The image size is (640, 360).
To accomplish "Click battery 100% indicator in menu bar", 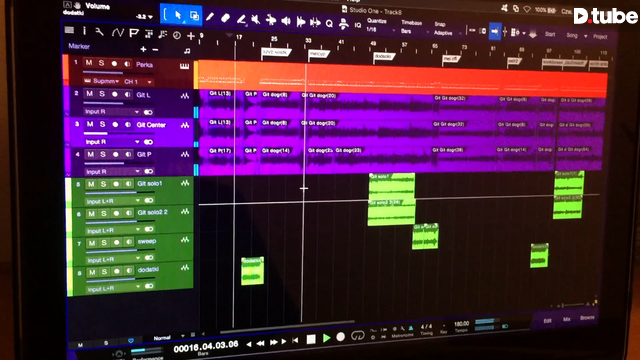I will [546, 10].
